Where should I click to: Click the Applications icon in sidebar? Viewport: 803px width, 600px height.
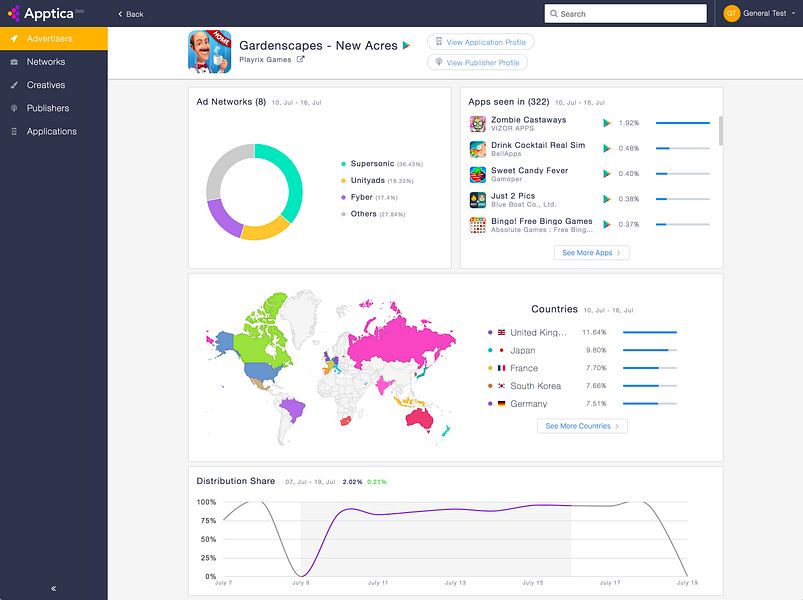coord(14,132)
